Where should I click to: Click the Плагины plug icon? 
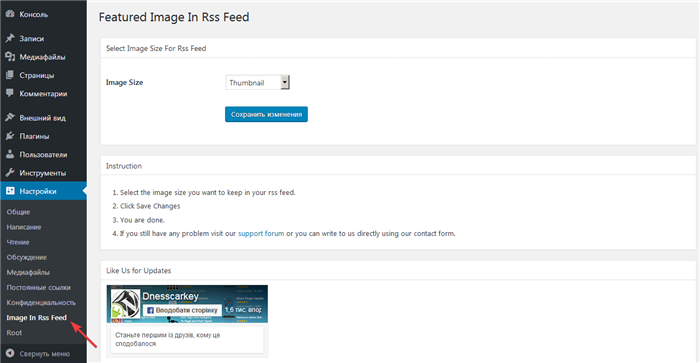[x=10, y=136]
